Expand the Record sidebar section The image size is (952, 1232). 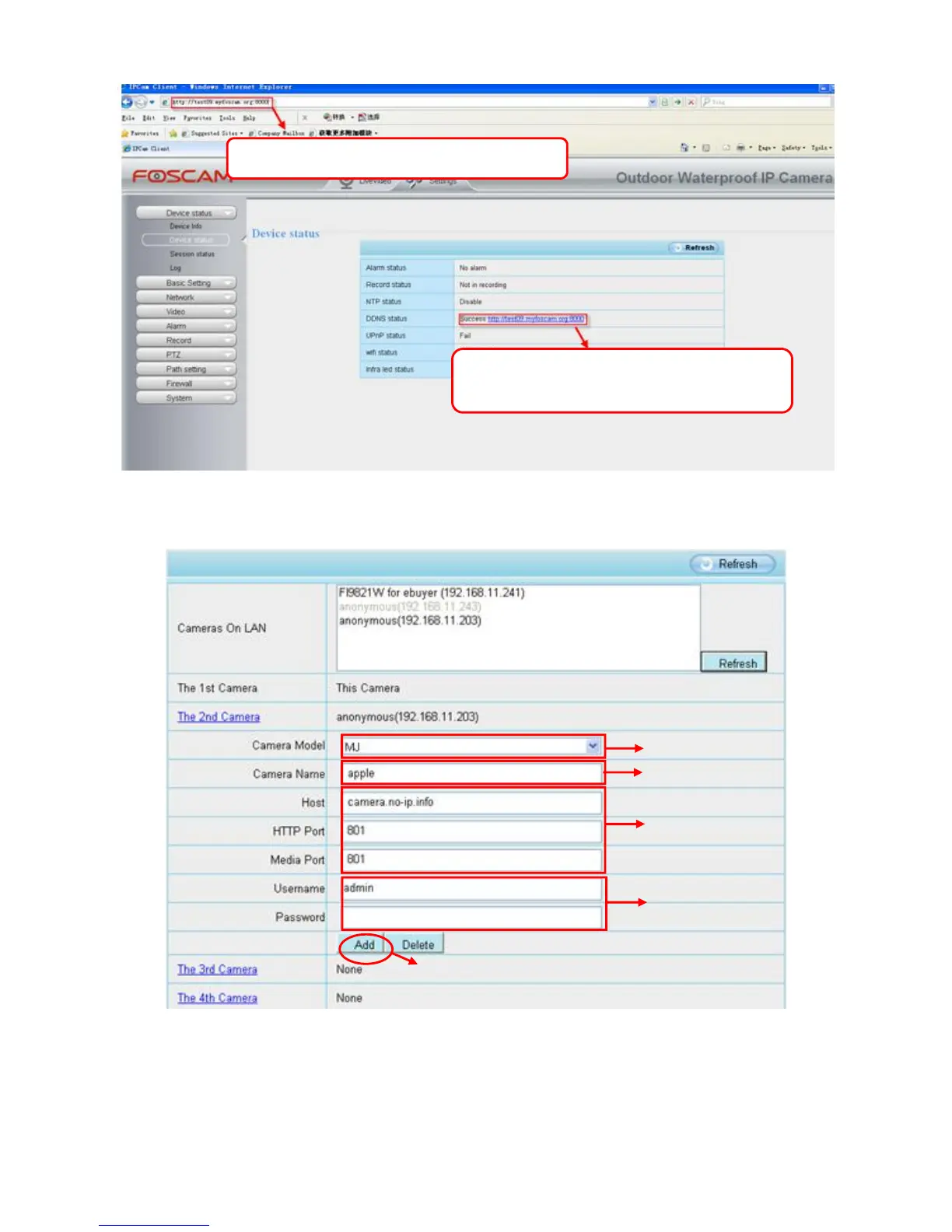pos(187,341)
